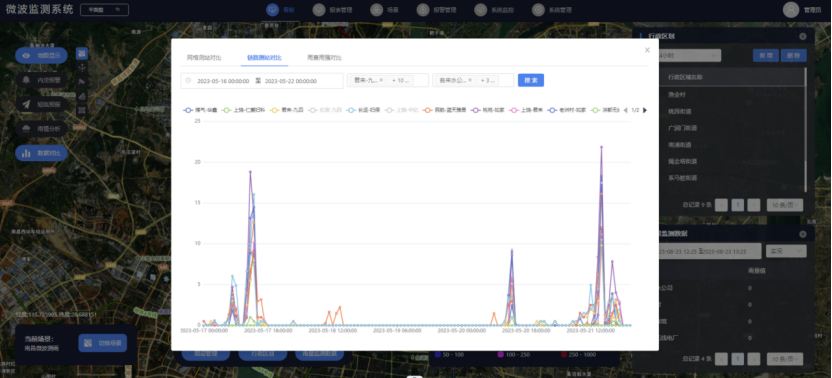Select 数据对比 in the left sidebar

pos(41,153)
